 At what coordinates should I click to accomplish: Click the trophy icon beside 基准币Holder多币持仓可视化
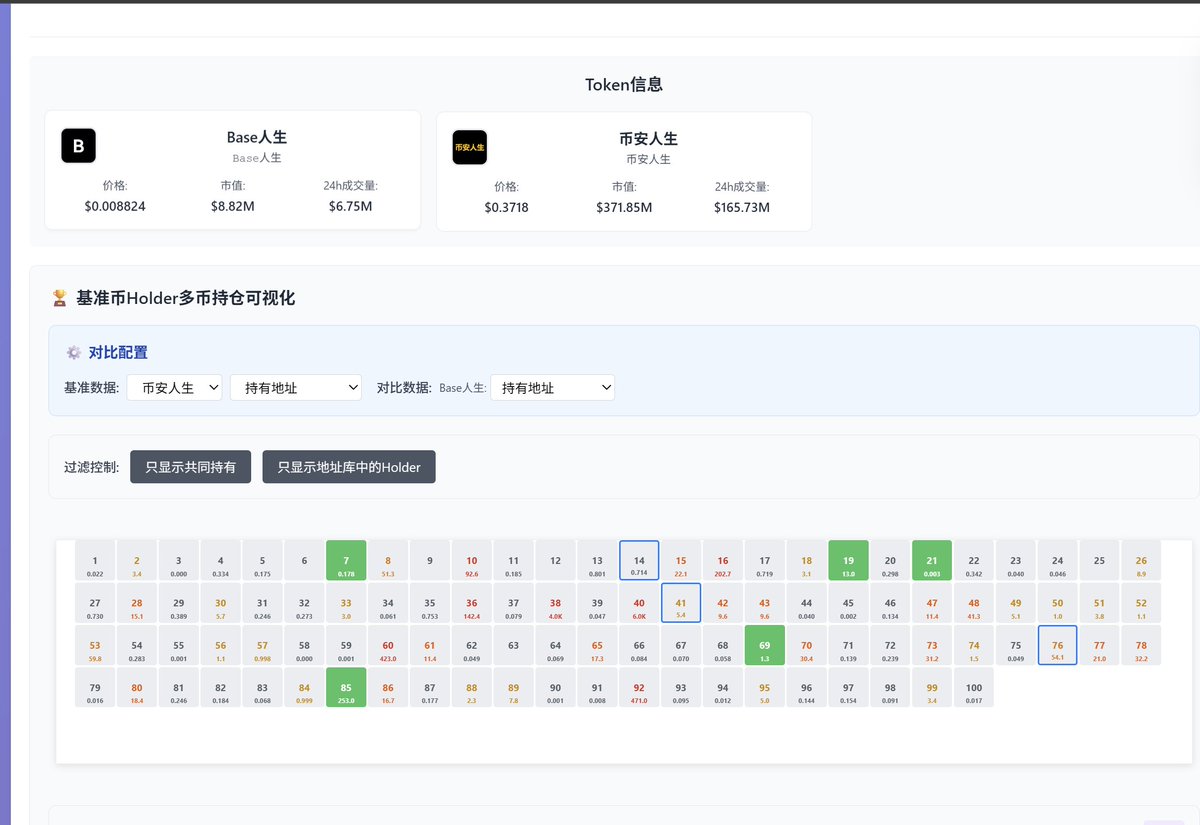[60, 298]
